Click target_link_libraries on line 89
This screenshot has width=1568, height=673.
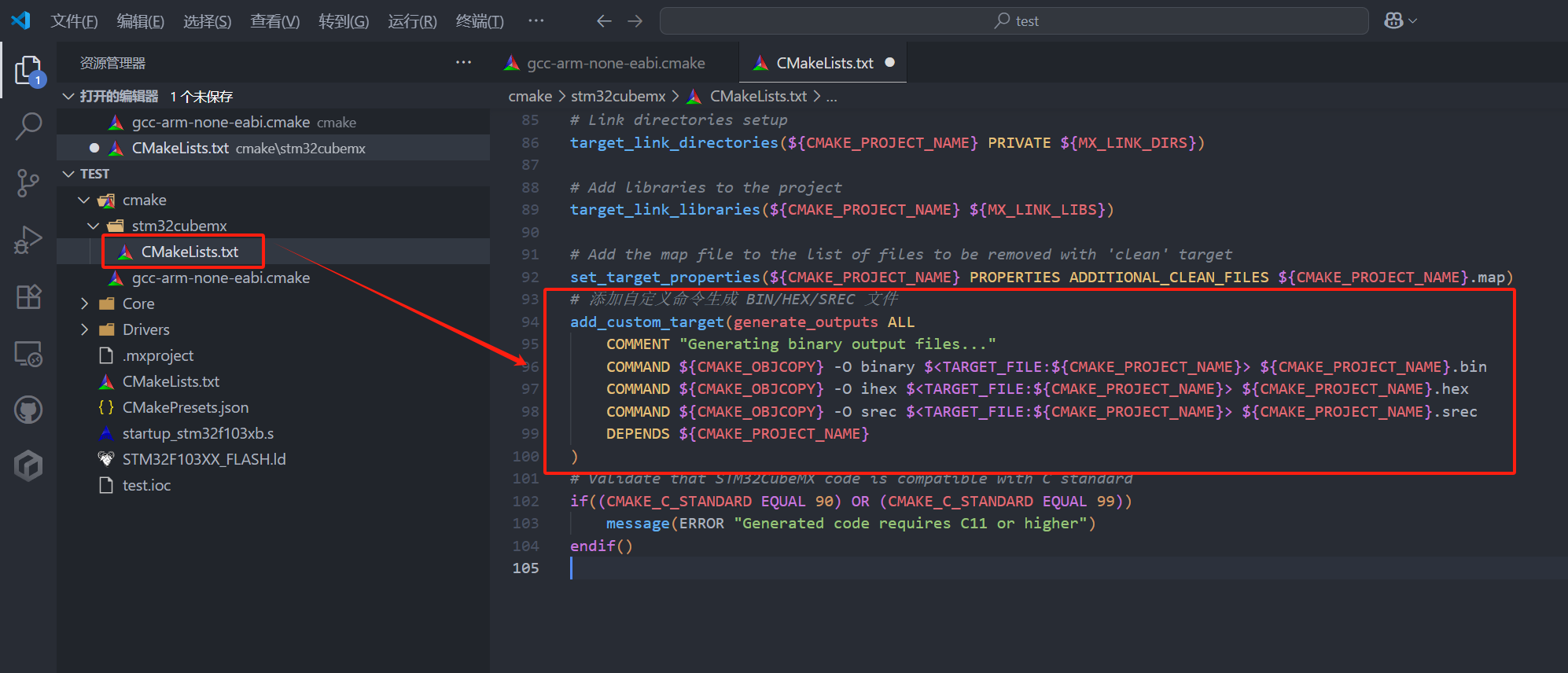665,209
